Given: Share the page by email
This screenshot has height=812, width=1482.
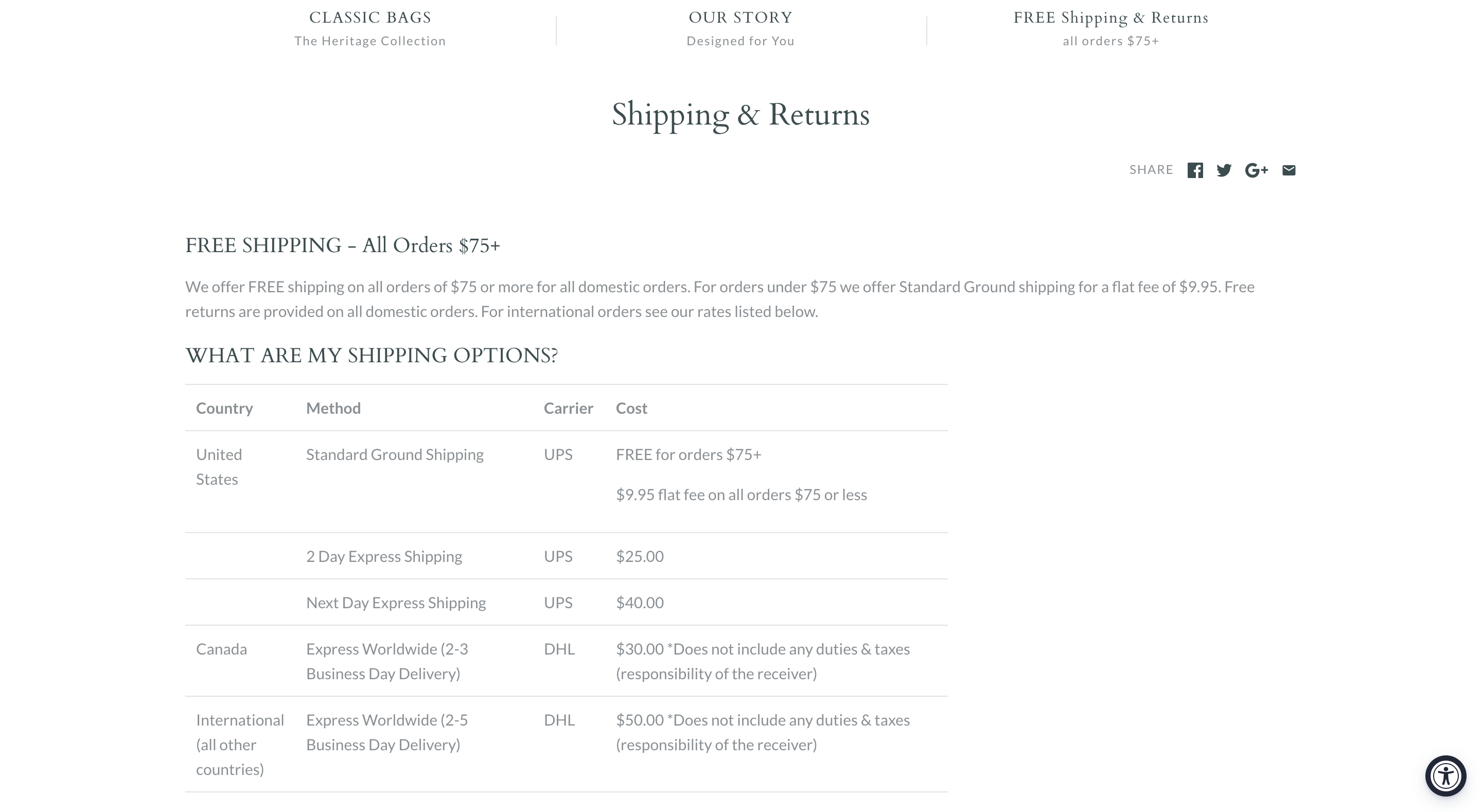Looking at the screenshot, I should (x=1289, y=170).
